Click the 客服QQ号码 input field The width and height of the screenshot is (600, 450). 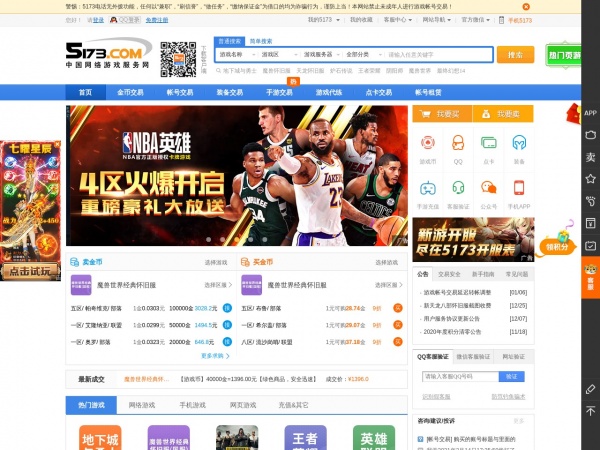(460, 377)
